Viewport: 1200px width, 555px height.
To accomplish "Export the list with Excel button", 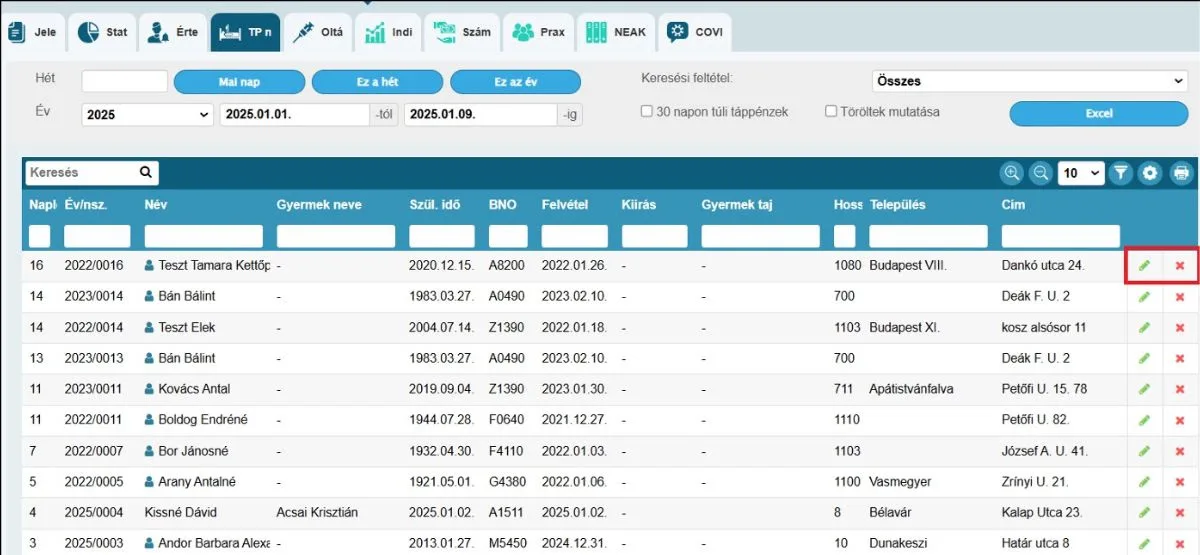I will [x=1098, y=114].
